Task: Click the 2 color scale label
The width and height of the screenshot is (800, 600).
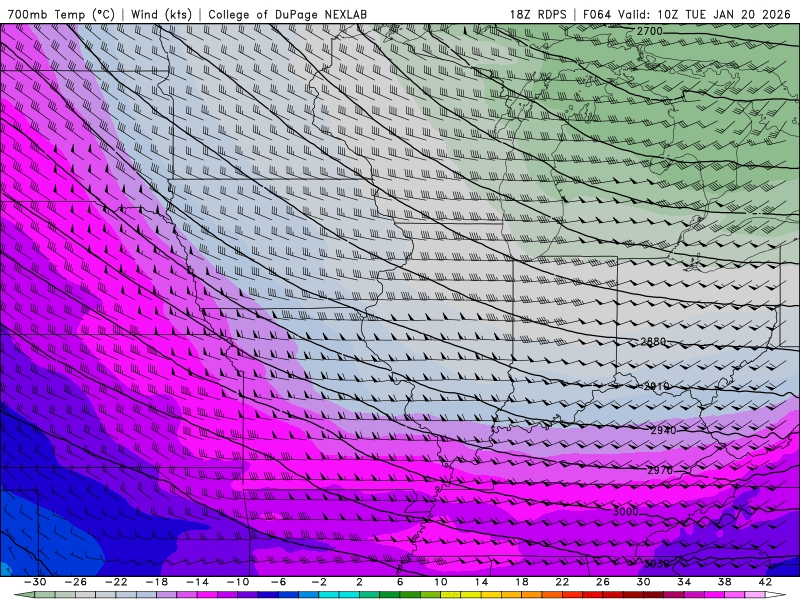Action: click(360, 582)
